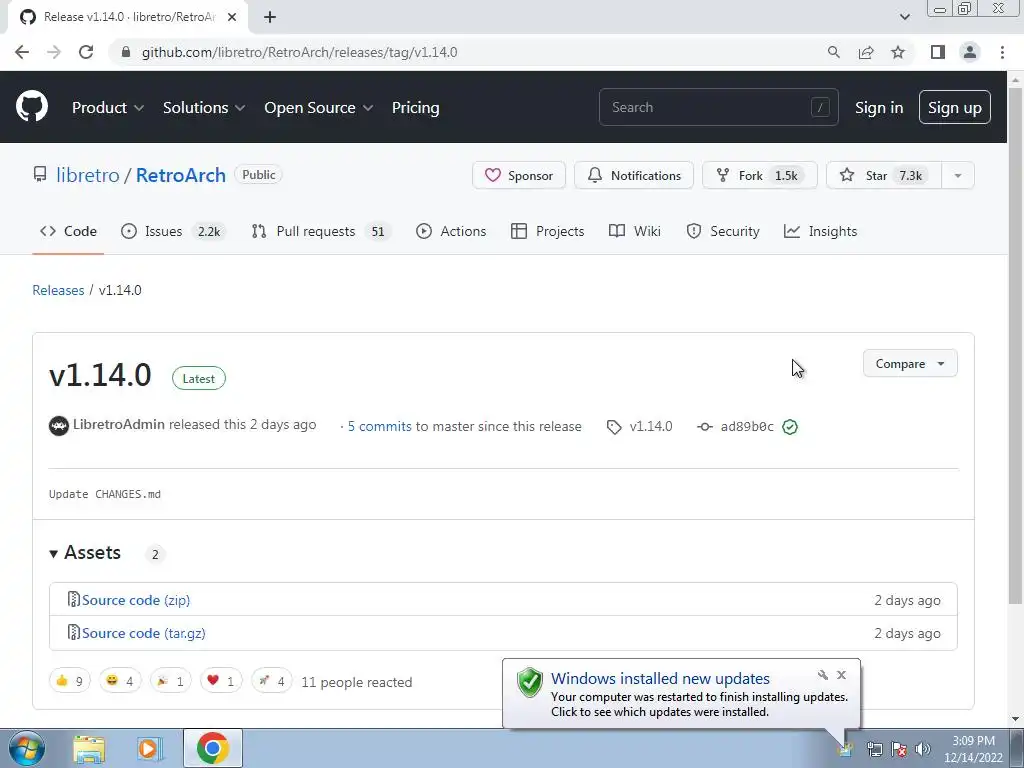The image size is (1024, 768).
Task: Toggle the browser side panel icon
Action: (938, 52)
